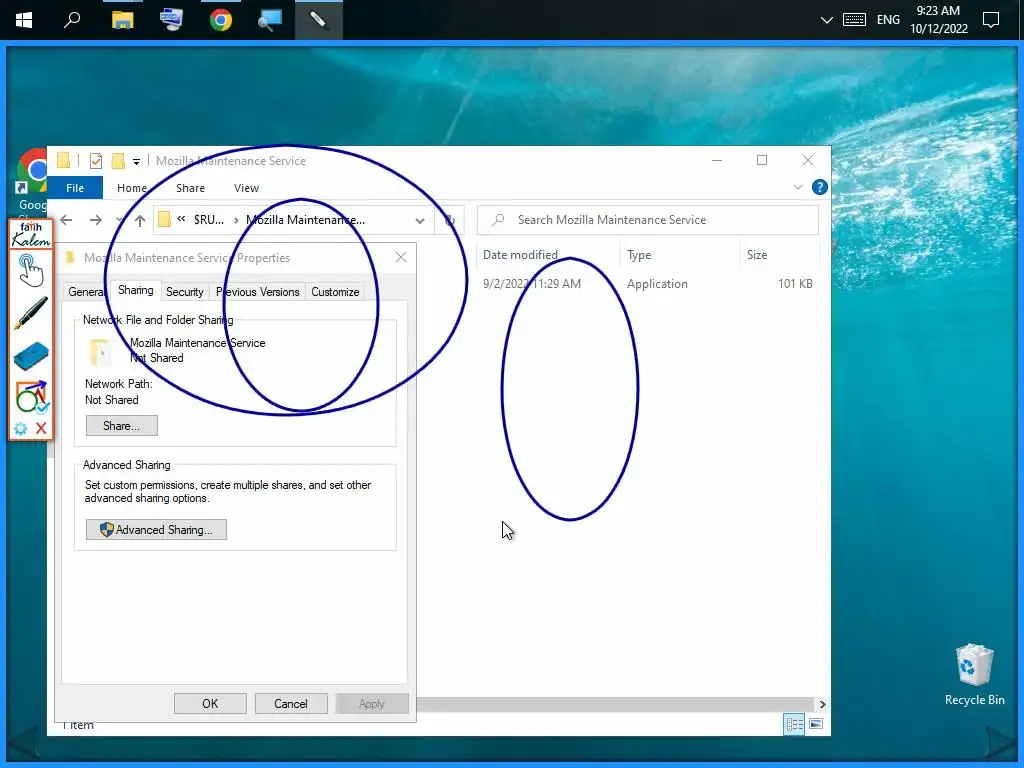1024x768 pixels.
Task: Open the Windows Start menu
Action: click(x=24, y=20)
